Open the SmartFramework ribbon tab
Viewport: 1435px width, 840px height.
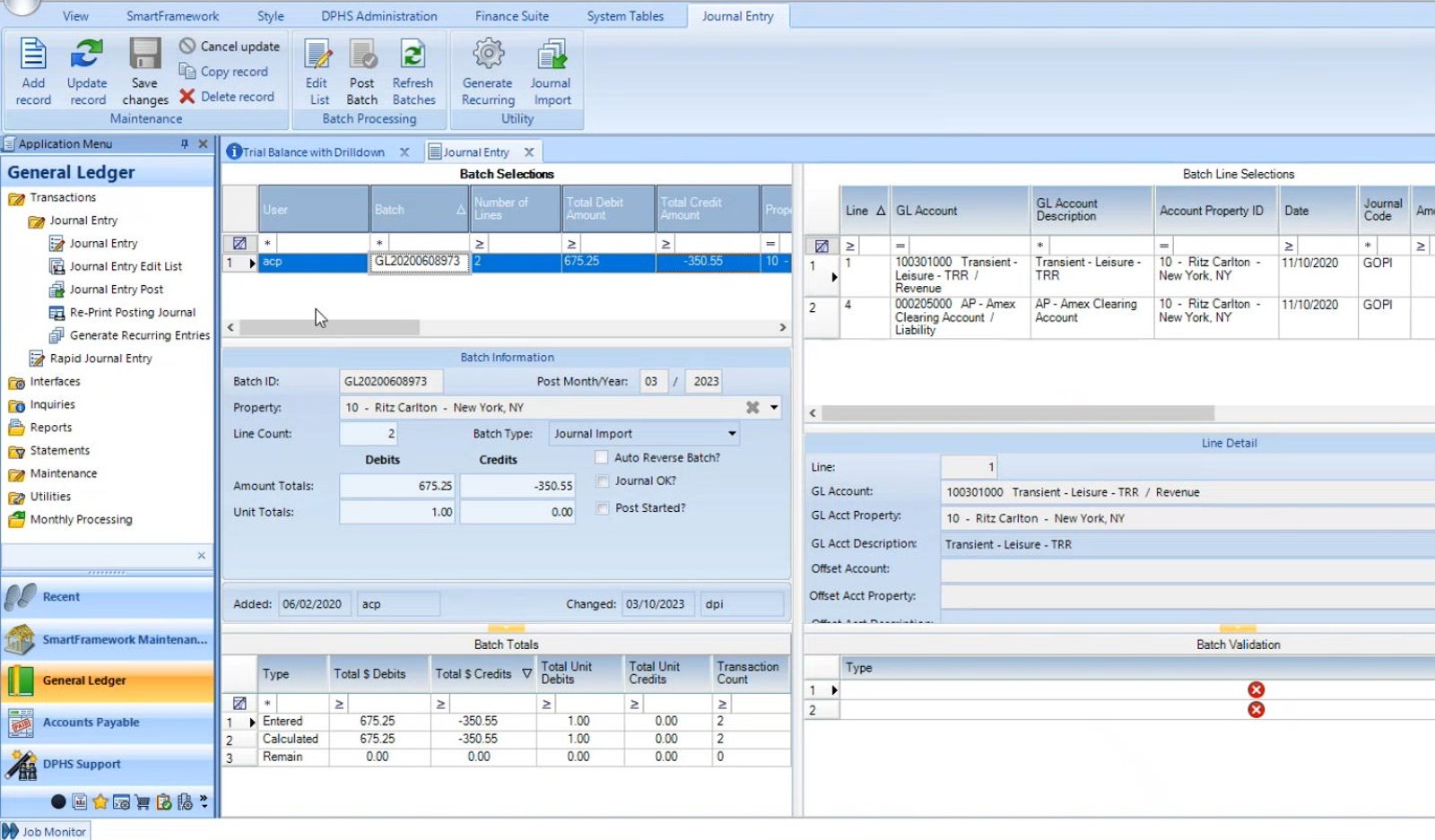pos(172,16)
